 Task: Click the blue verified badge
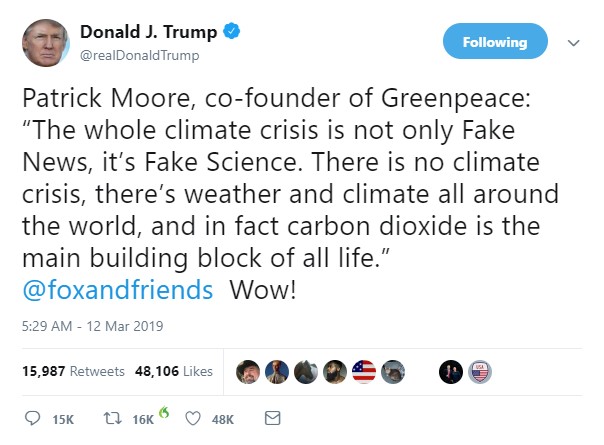232,33
